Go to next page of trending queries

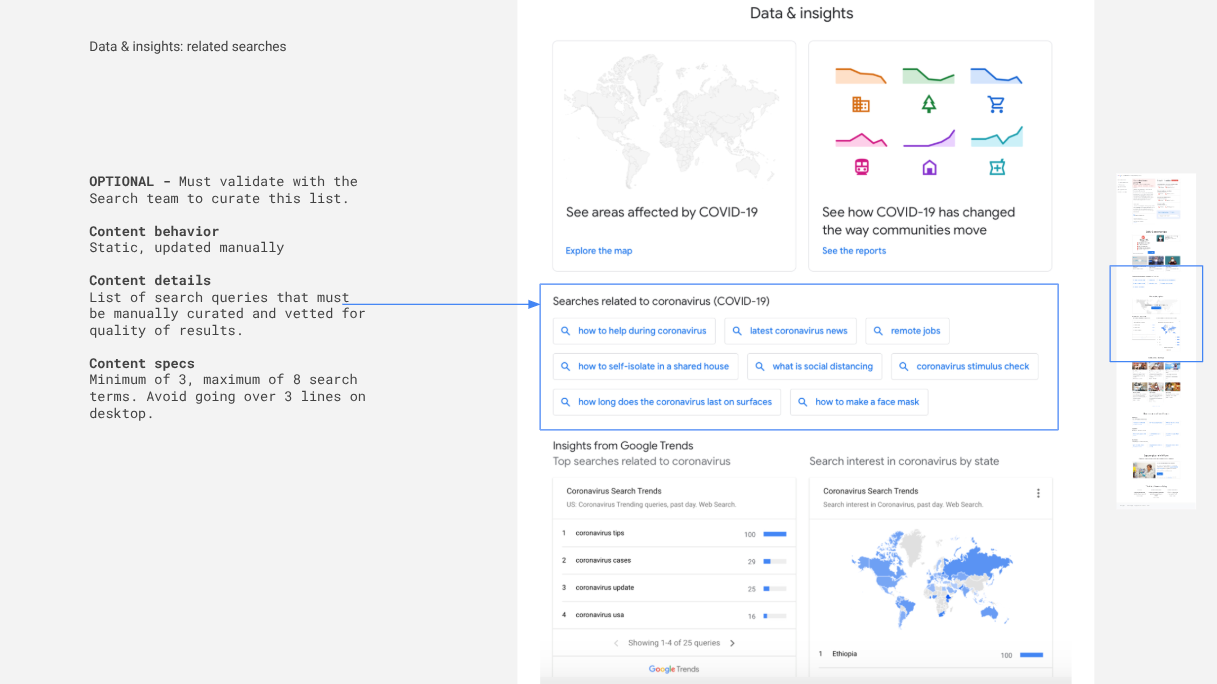732,643
